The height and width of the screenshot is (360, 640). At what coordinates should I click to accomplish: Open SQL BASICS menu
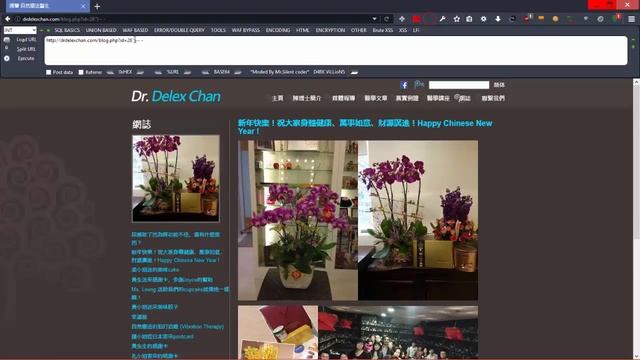(x=67, y=30)
